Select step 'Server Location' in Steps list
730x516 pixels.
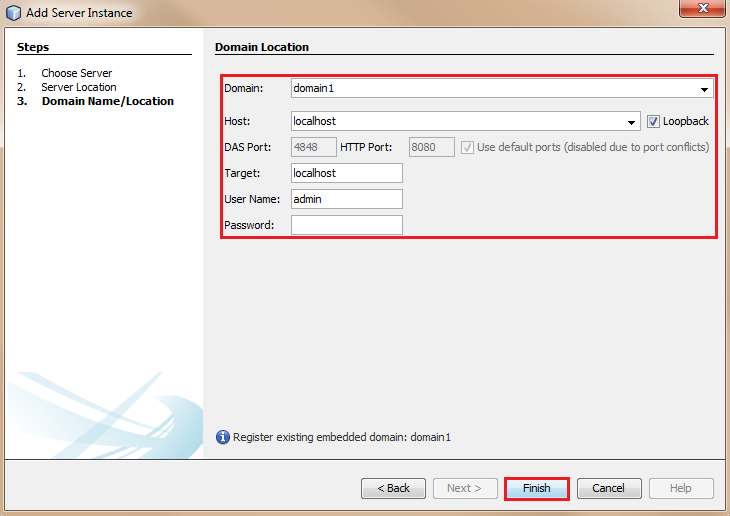(x=79, y=87)
